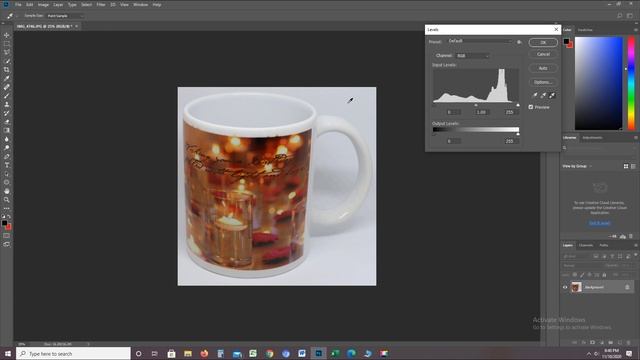Image resolution: width=640 pixels, height=360 pixels.
Task: Switch to the Swatches tab
Action: [x=585, y=30]
